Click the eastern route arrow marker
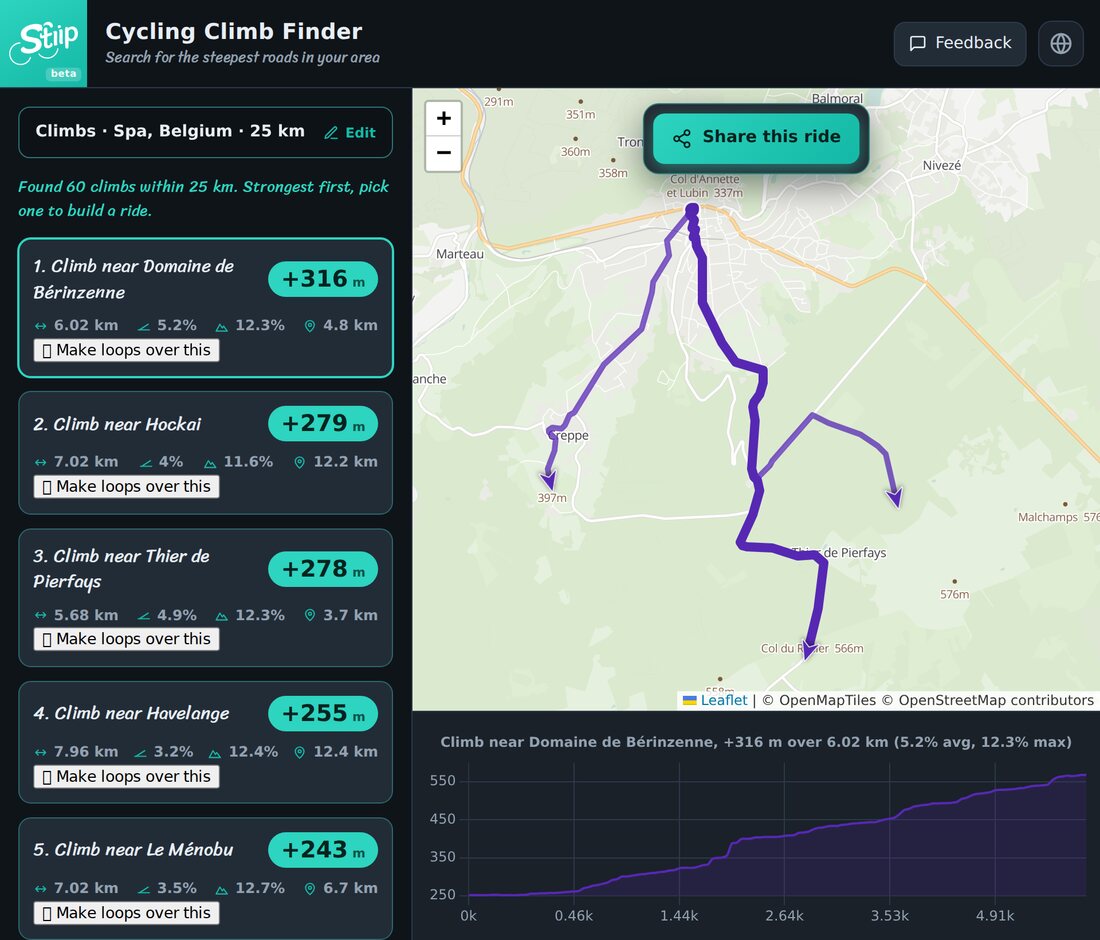1100x940 pixels. click(894, 497)
